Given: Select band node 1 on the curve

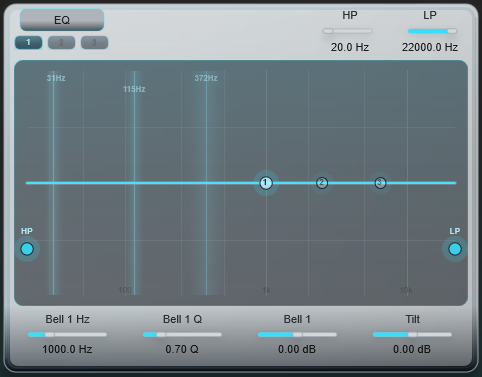Looking at the screenshot, I should 266,183.
